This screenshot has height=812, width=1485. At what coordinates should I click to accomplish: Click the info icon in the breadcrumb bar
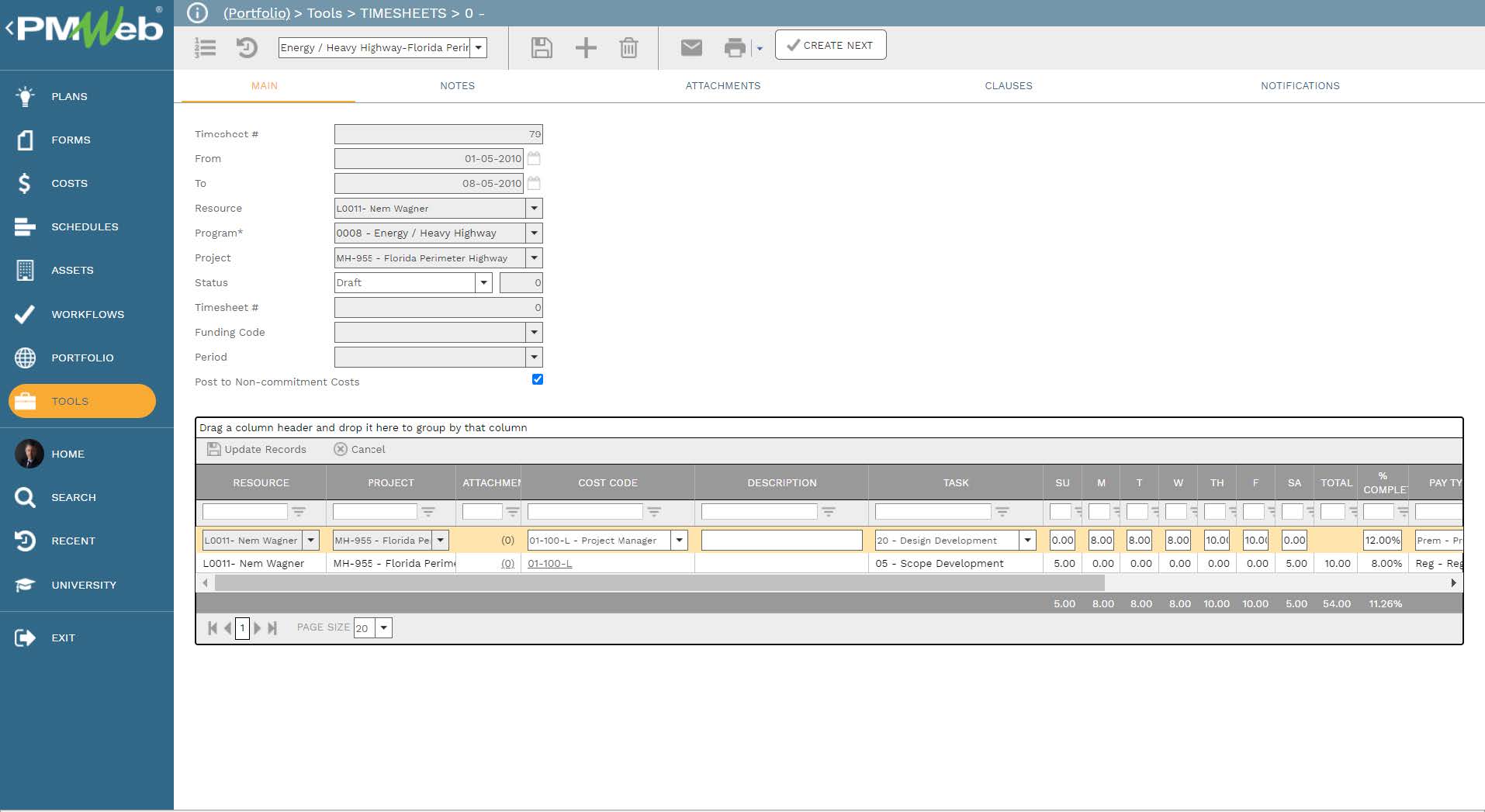(196, 12)
